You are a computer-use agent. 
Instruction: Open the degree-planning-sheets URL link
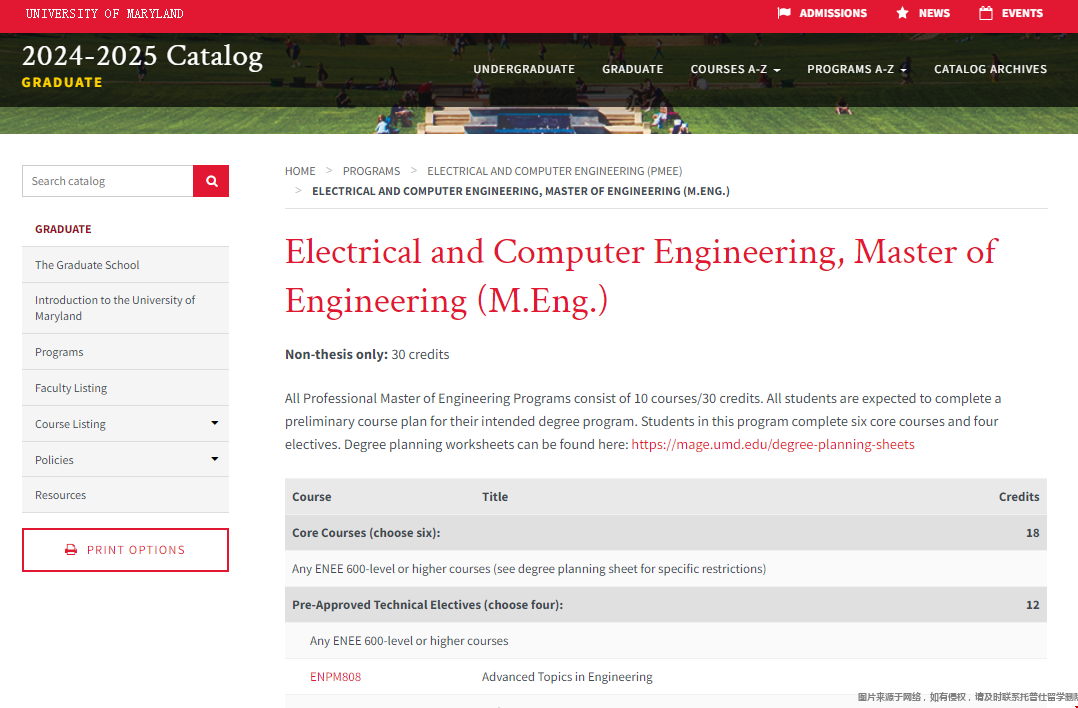click(x=773, y=444)
